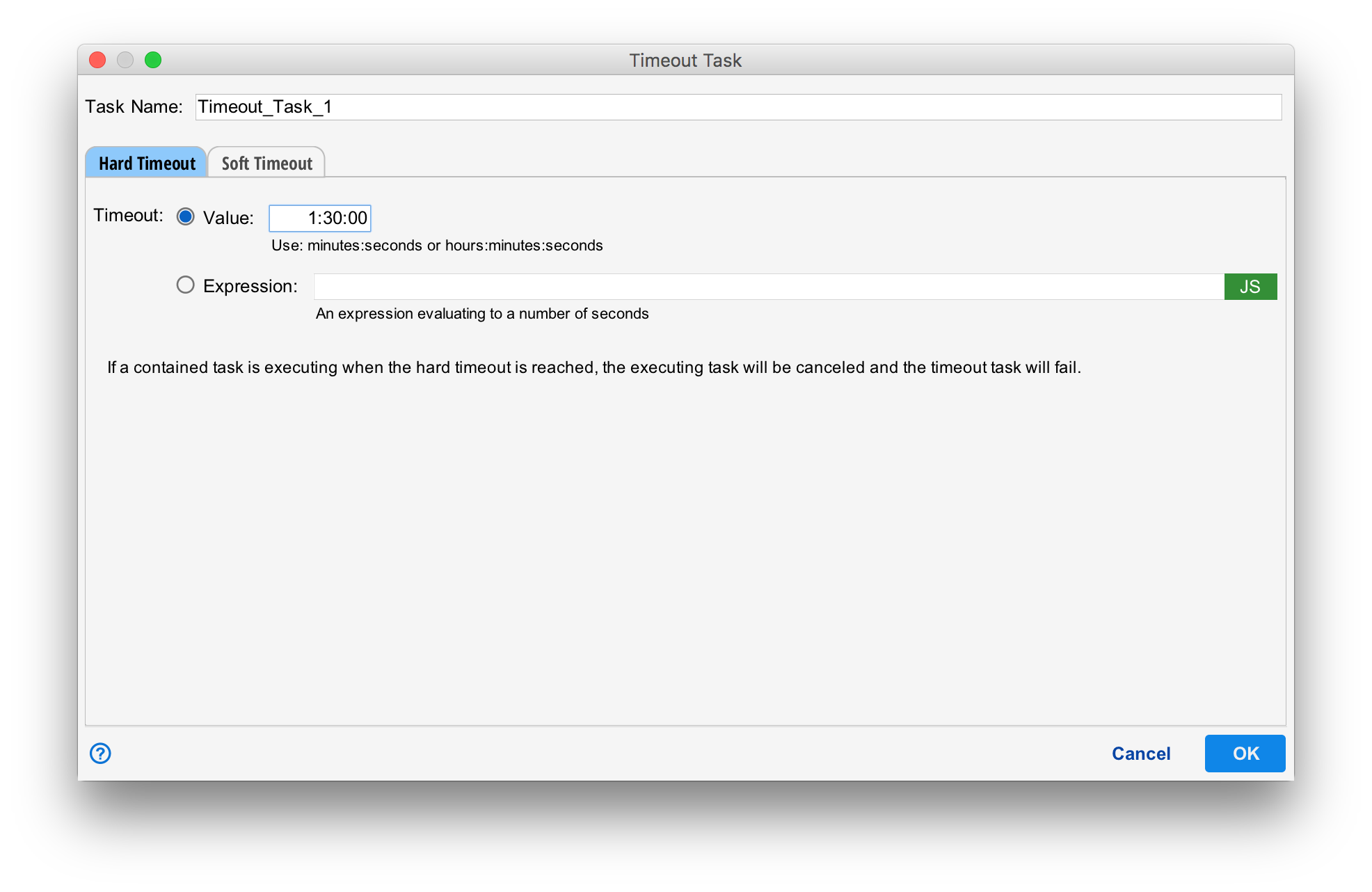
Task: Enable timeout by expression instead of value
Action: click(x=185, y=285)
